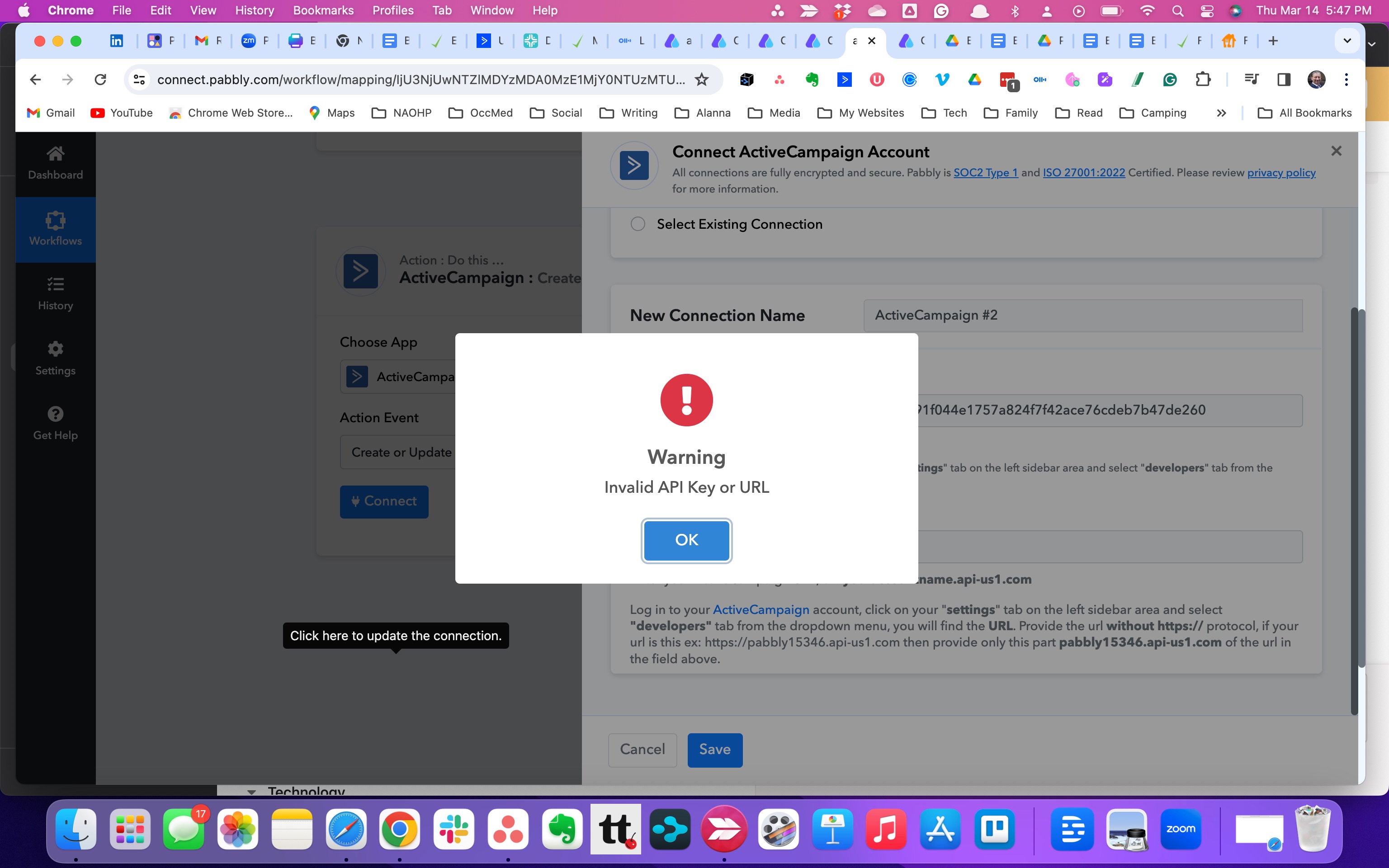Click OK on the Warning dialog
This screenshot has width=1389, height=868.
(686, 540)
